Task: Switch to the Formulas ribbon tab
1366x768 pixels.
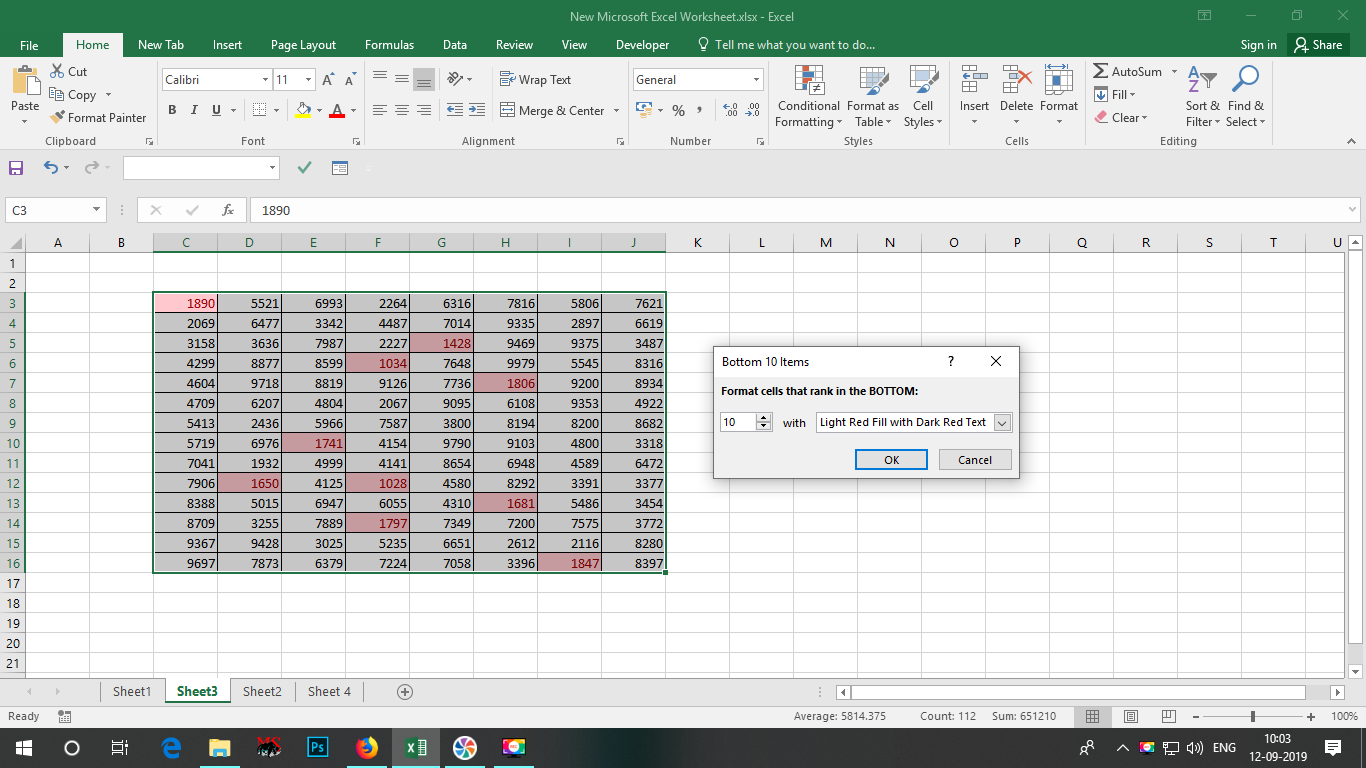Action: pyautogui.click(x=389, y=45)
